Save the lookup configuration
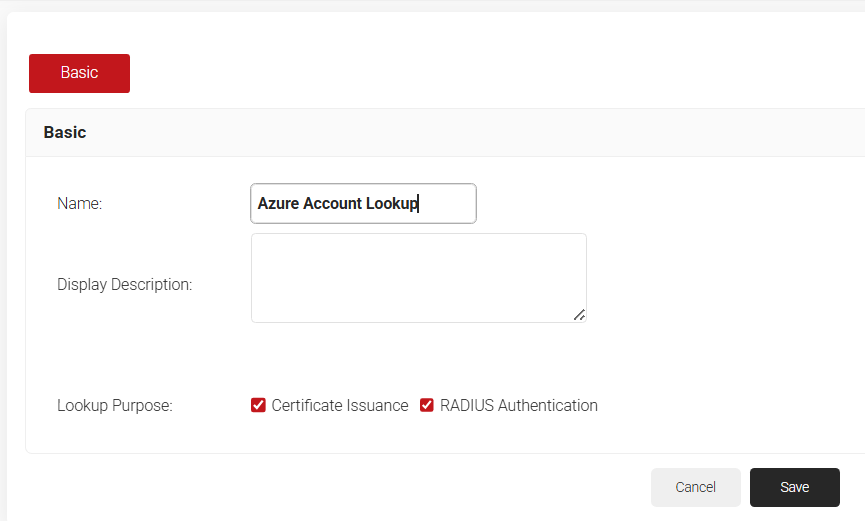865x521 pixels. [794, 487]
